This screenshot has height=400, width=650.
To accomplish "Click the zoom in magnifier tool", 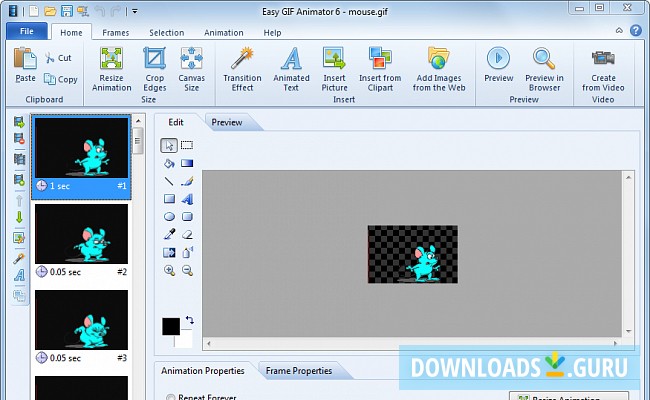I will (x=169, y=271).
